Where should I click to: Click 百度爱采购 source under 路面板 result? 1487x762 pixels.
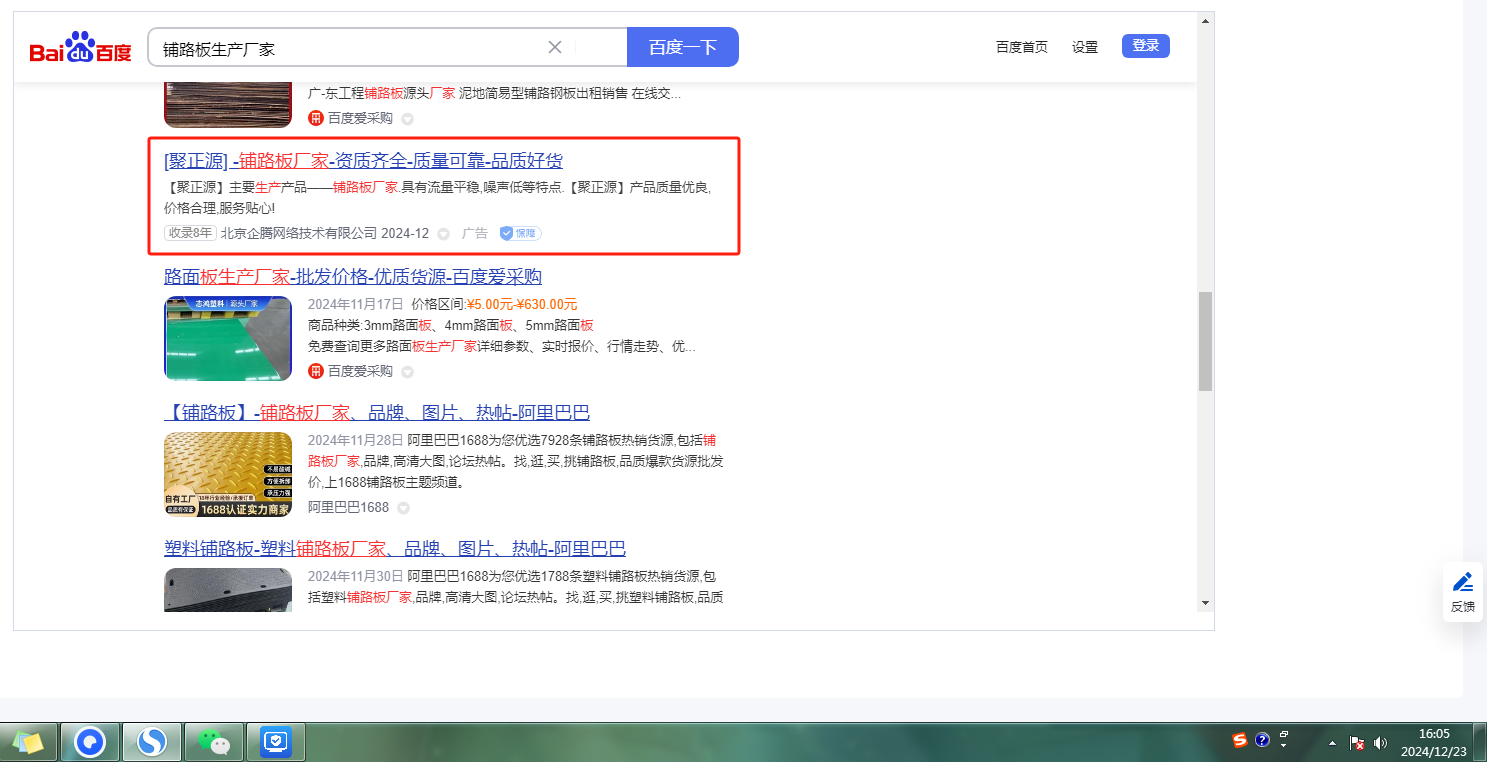point(360,371)
